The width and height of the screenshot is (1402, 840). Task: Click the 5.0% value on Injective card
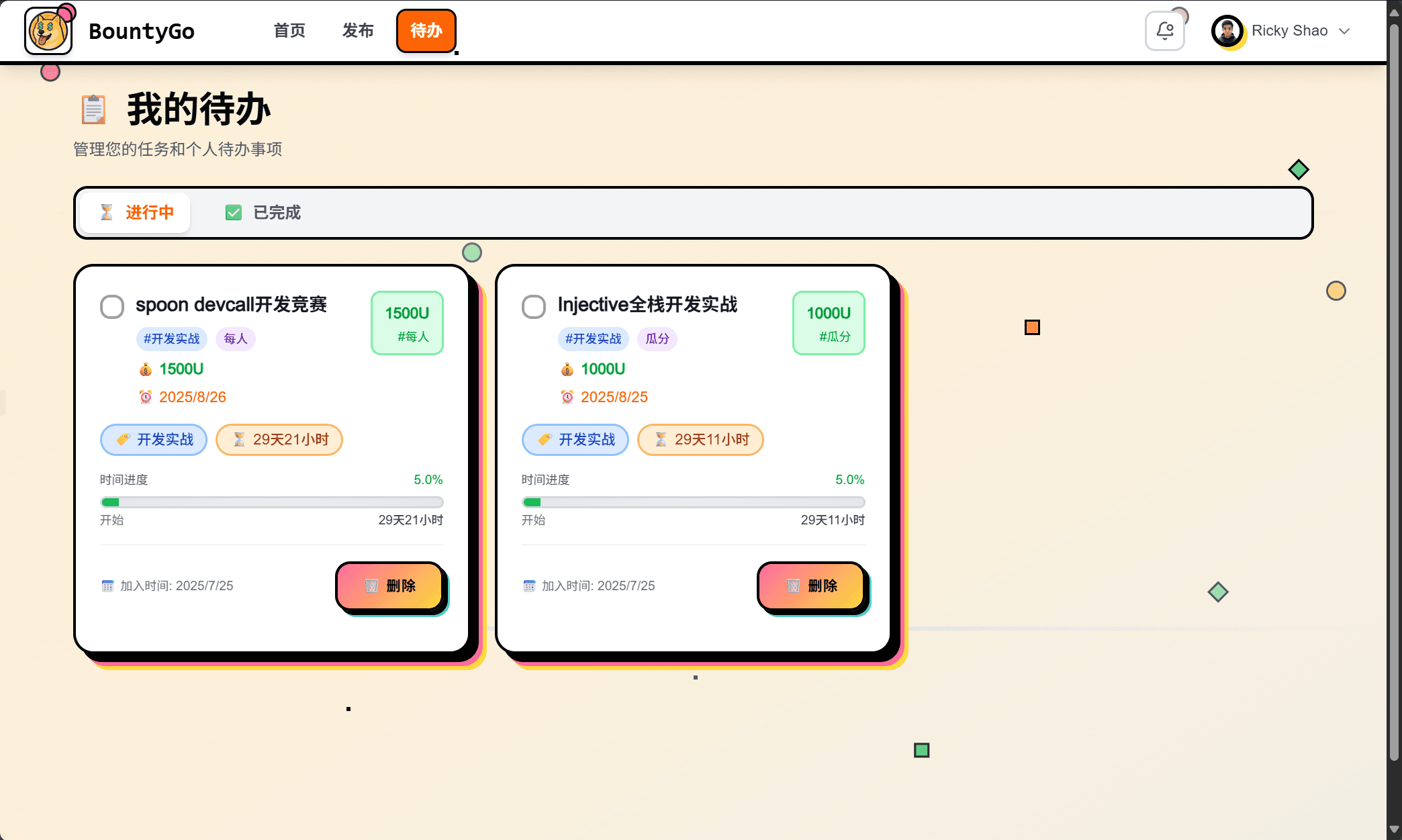point(850,480)
